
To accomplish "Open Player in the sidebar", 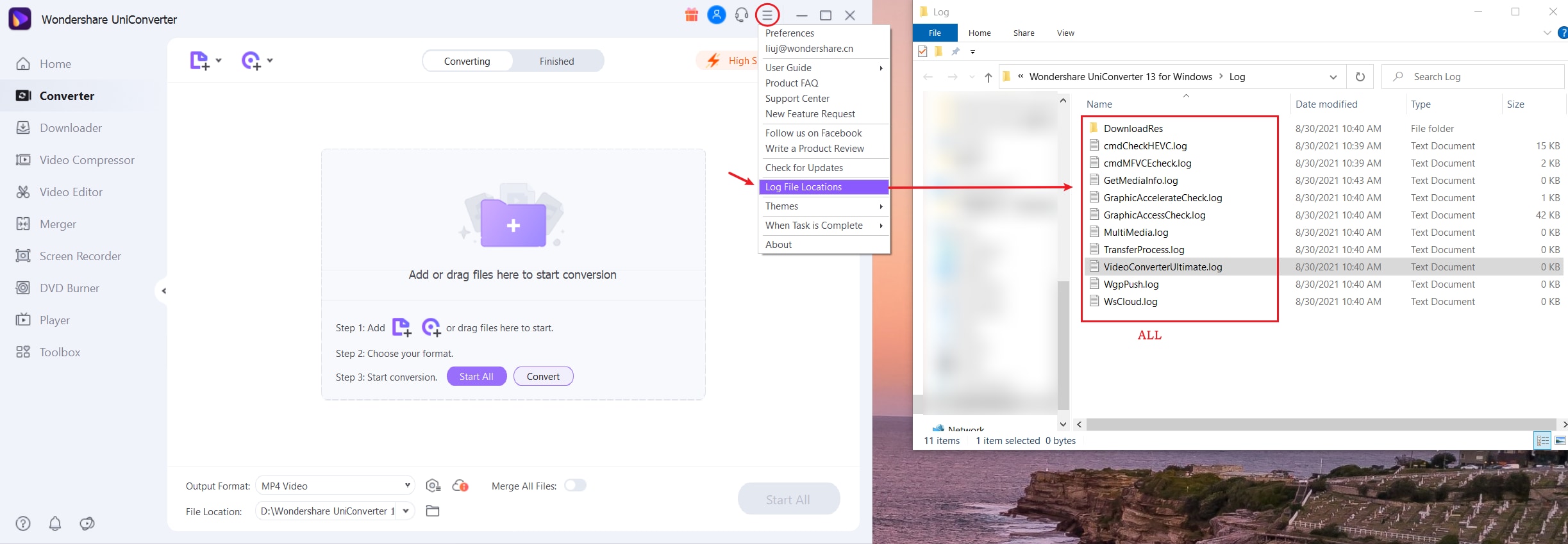I will (x=43, y=320).
